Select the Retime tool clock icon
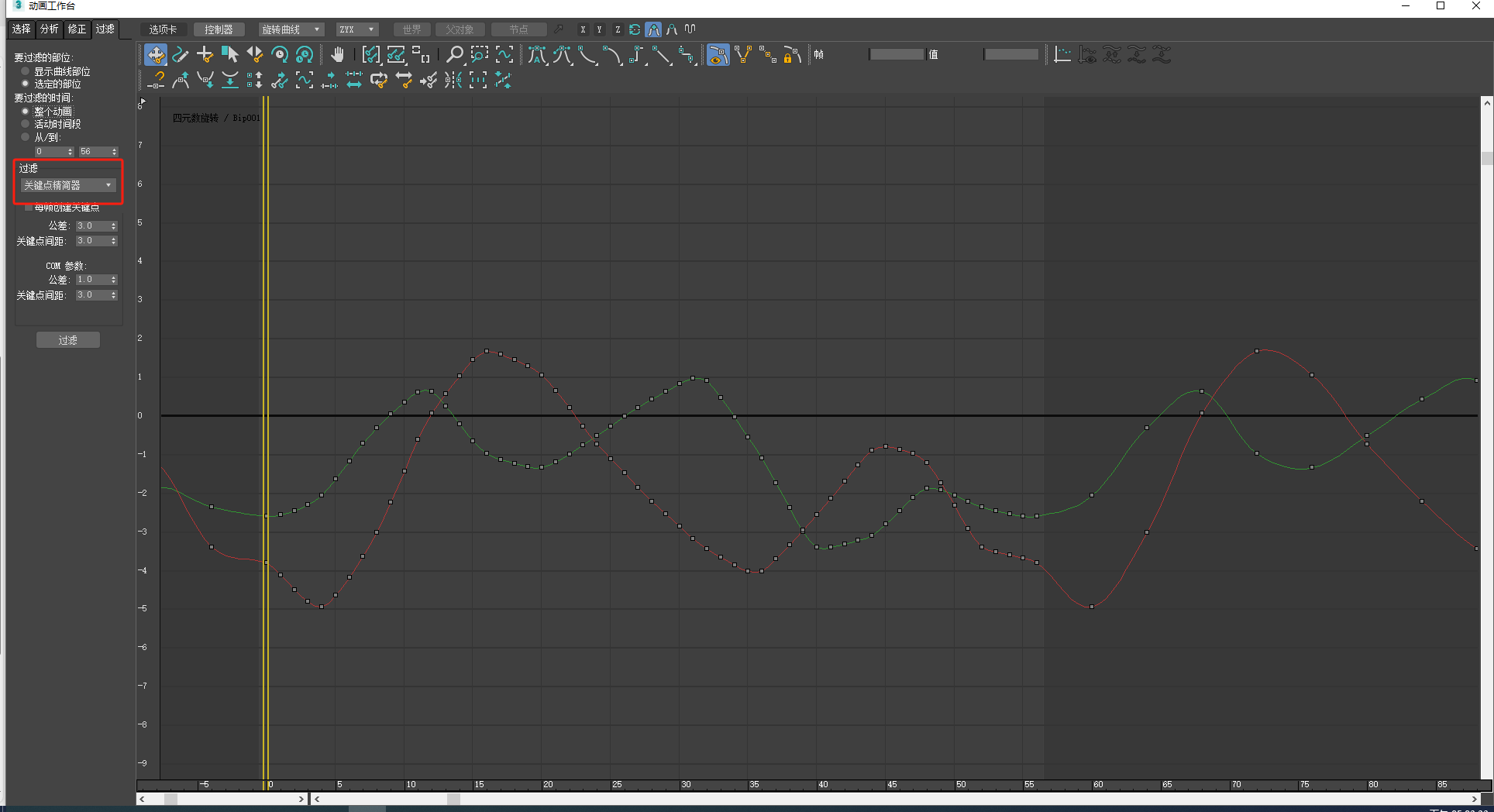Viewport: 1494px width, 812px height. pyautogui.click(x=280, y=55)
